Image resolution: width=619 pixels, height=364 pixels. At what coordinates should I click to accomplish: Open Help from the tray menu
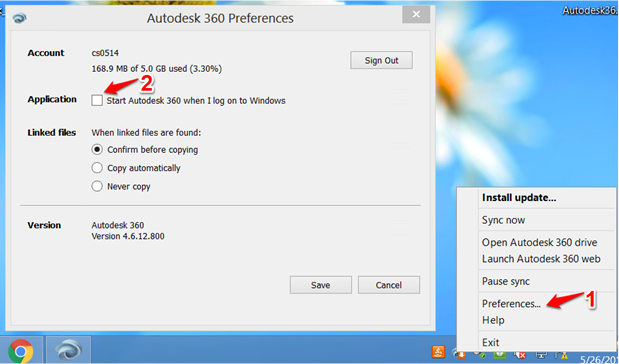(493, 320)
